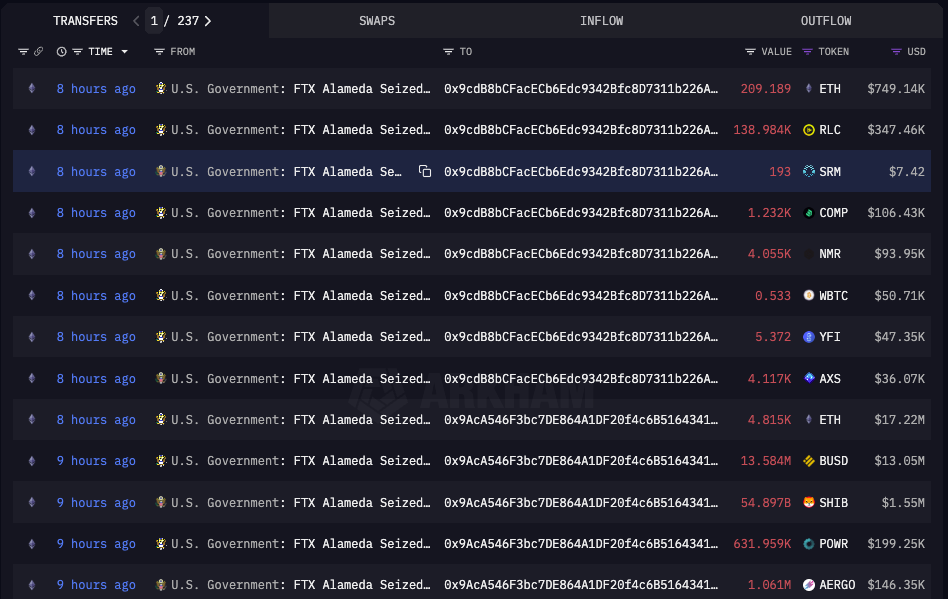The height and width of the screenshot is (599, 948).
Task: Open recipient address in NMR row
Action: pos(581,254)
